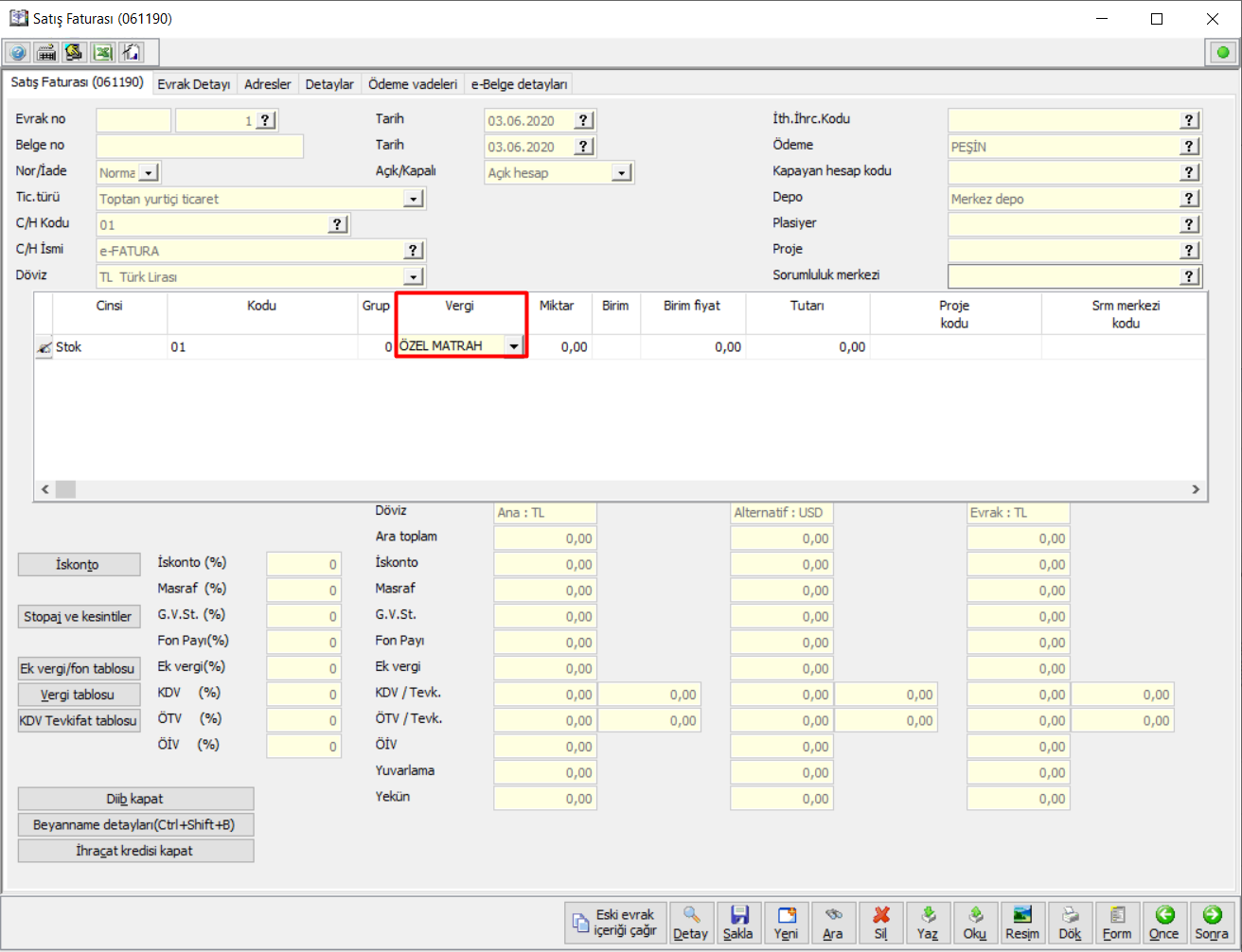
Task: Open the Ödeme vadeleri tab
Action: (x=412, y=84)
